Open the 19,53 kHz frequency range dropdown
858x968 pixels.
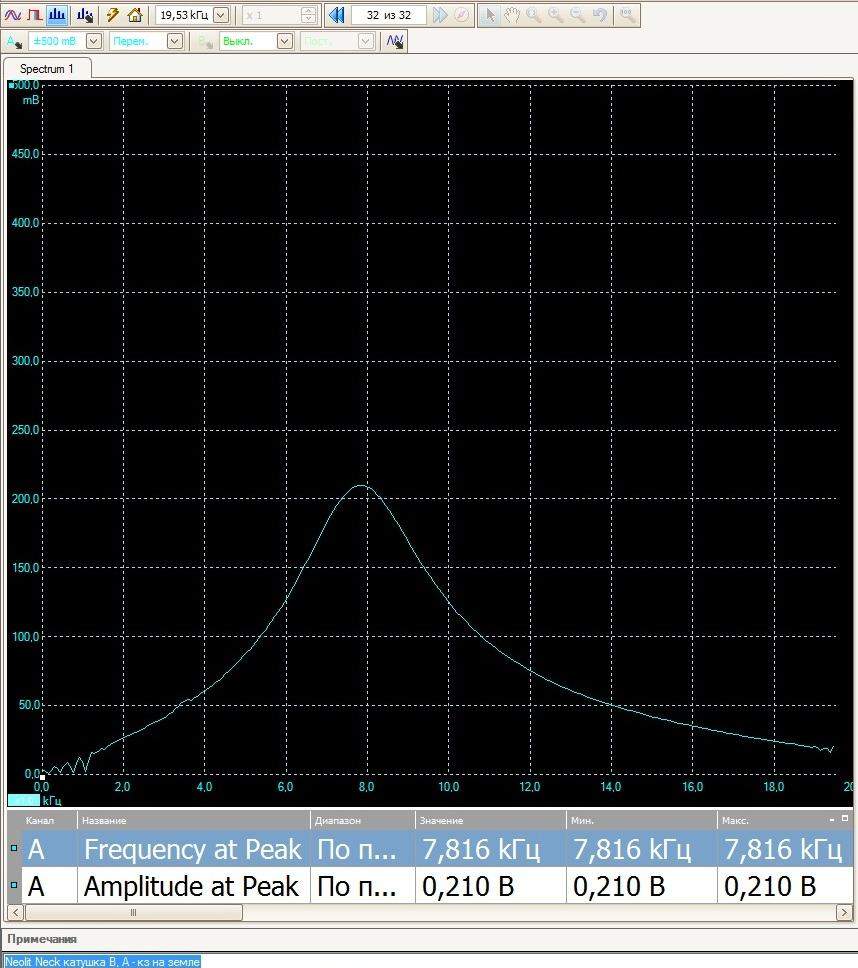click(221, 15)
